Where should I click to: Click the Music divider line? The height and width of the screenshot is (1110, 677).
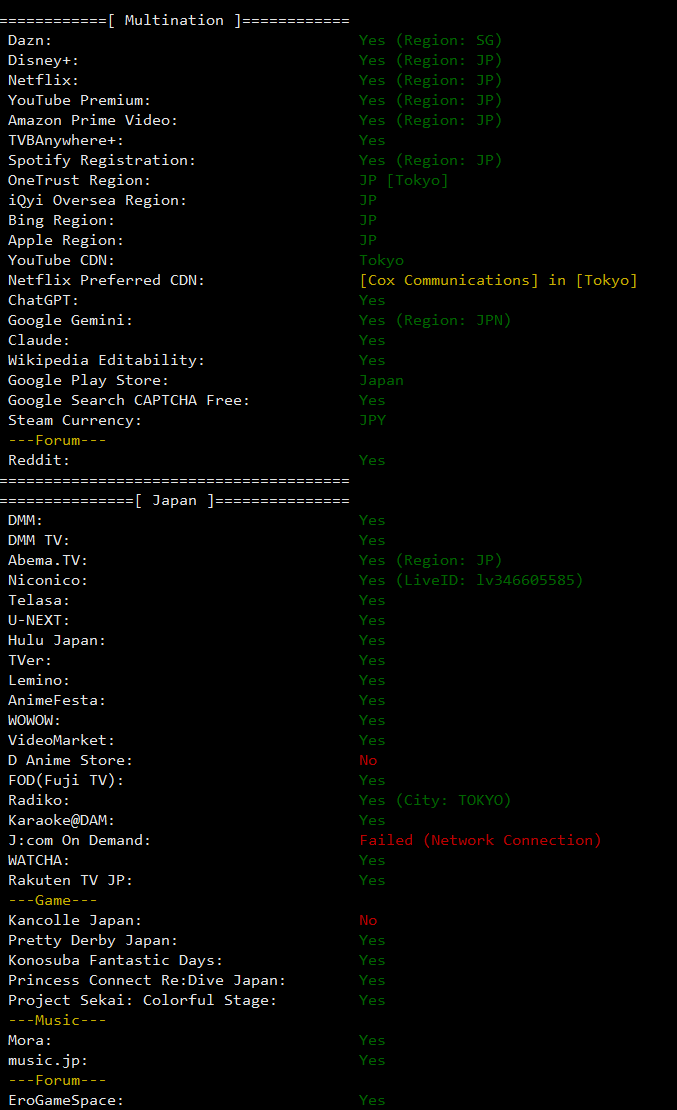point(57,1020)
